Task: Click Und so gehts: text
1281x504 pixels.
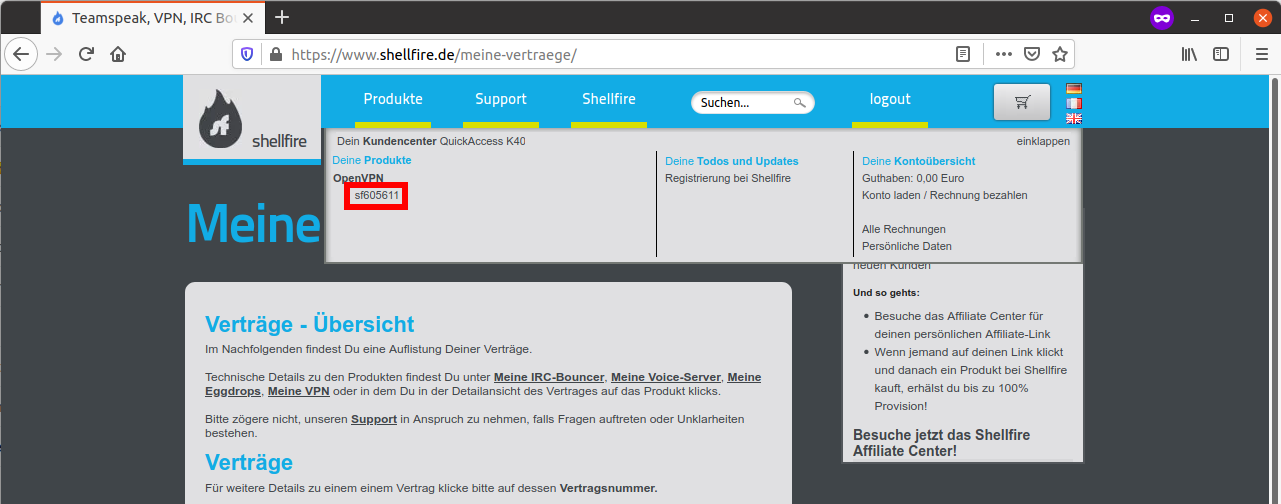Action: 886,293
